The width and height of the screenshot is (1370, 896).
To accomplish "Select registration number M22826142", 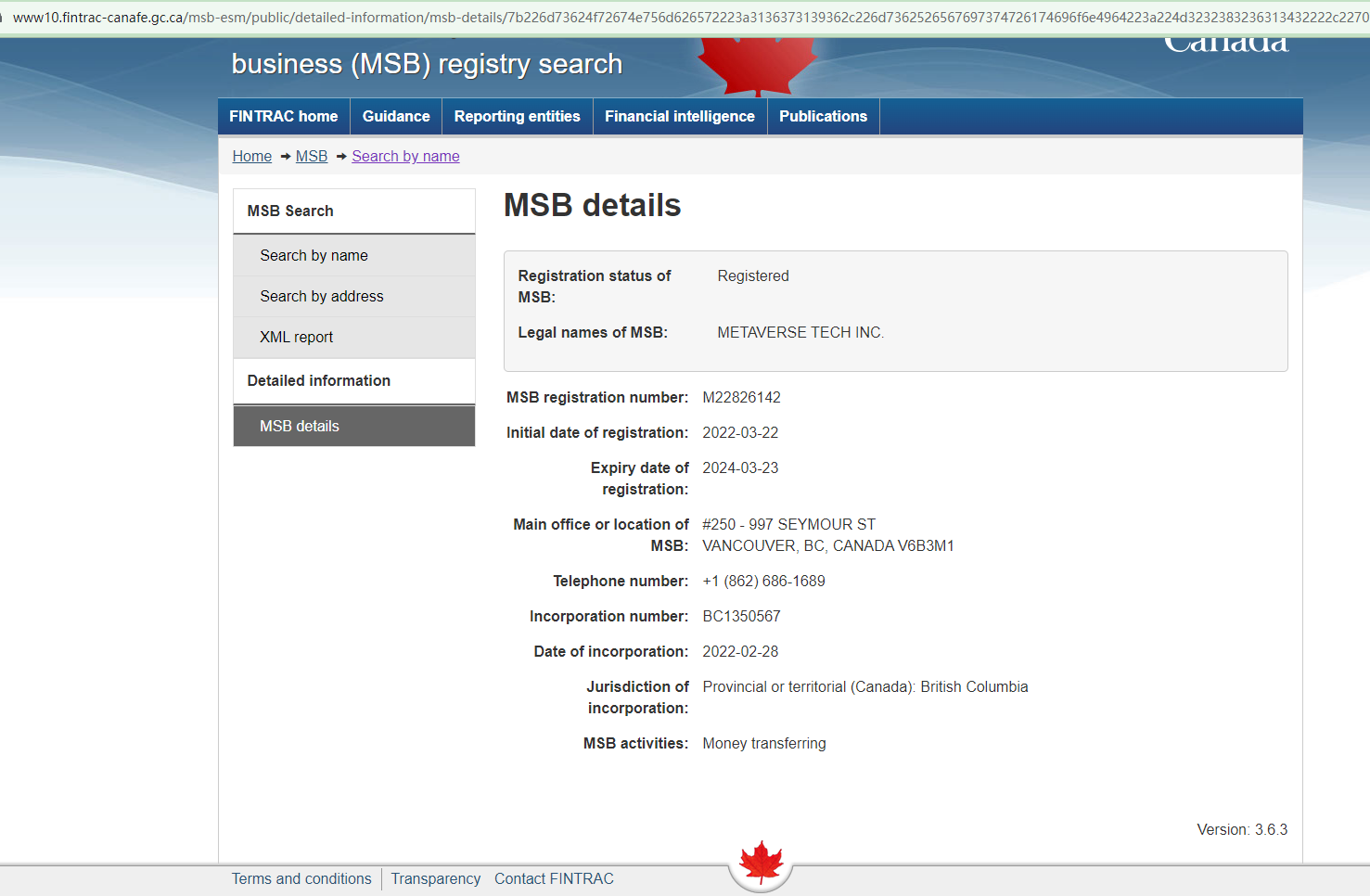I will (741, 398).
